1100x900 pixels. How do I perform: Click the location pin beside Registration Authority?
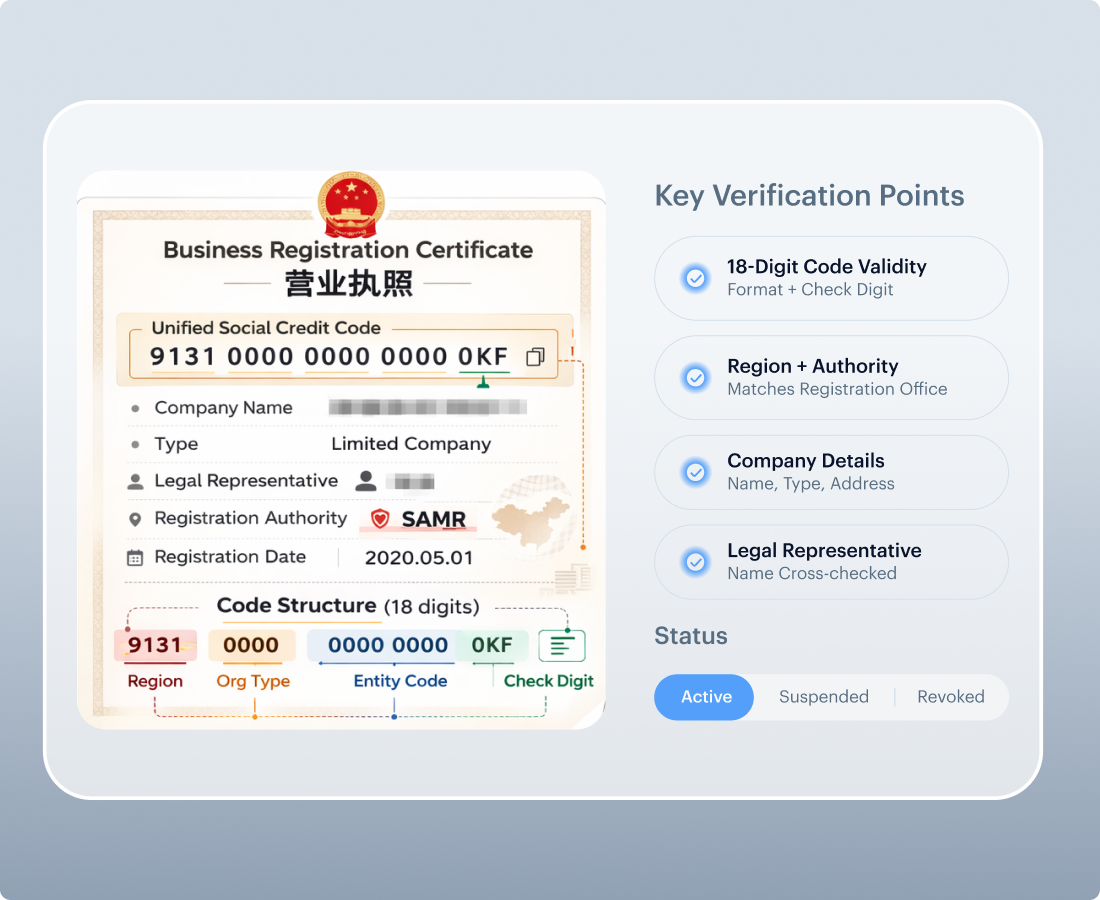click(x=135, y=520)
